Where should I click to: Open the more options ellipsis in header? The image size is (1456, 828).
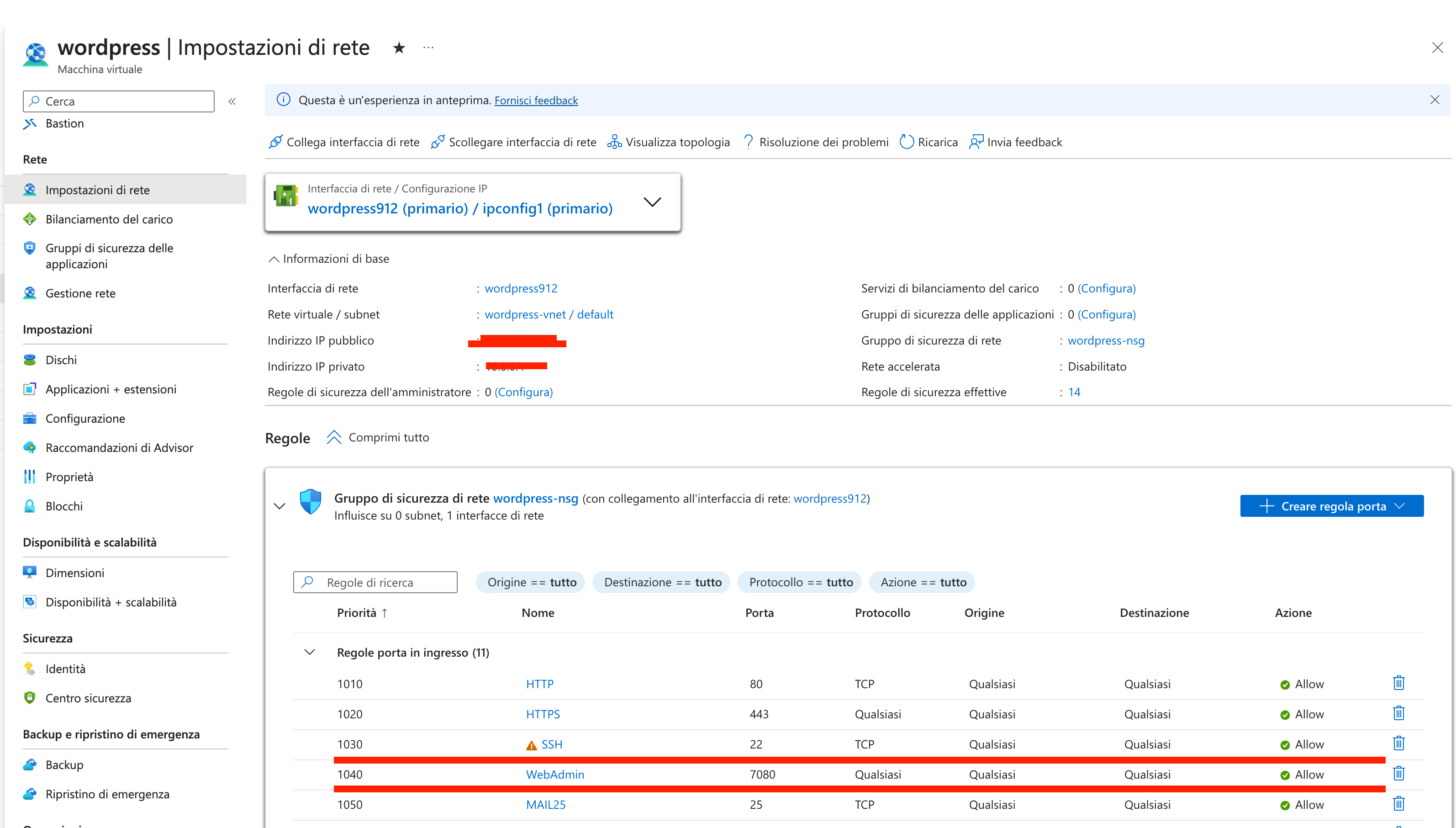tap(428, 48)
